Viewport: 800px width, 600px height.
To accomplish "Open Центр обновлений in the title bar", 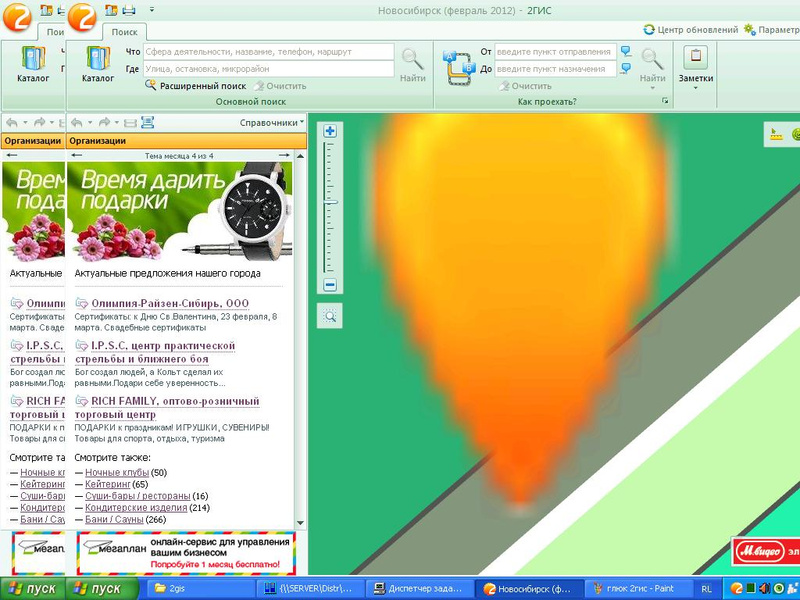I will click(x=691, y=30).
